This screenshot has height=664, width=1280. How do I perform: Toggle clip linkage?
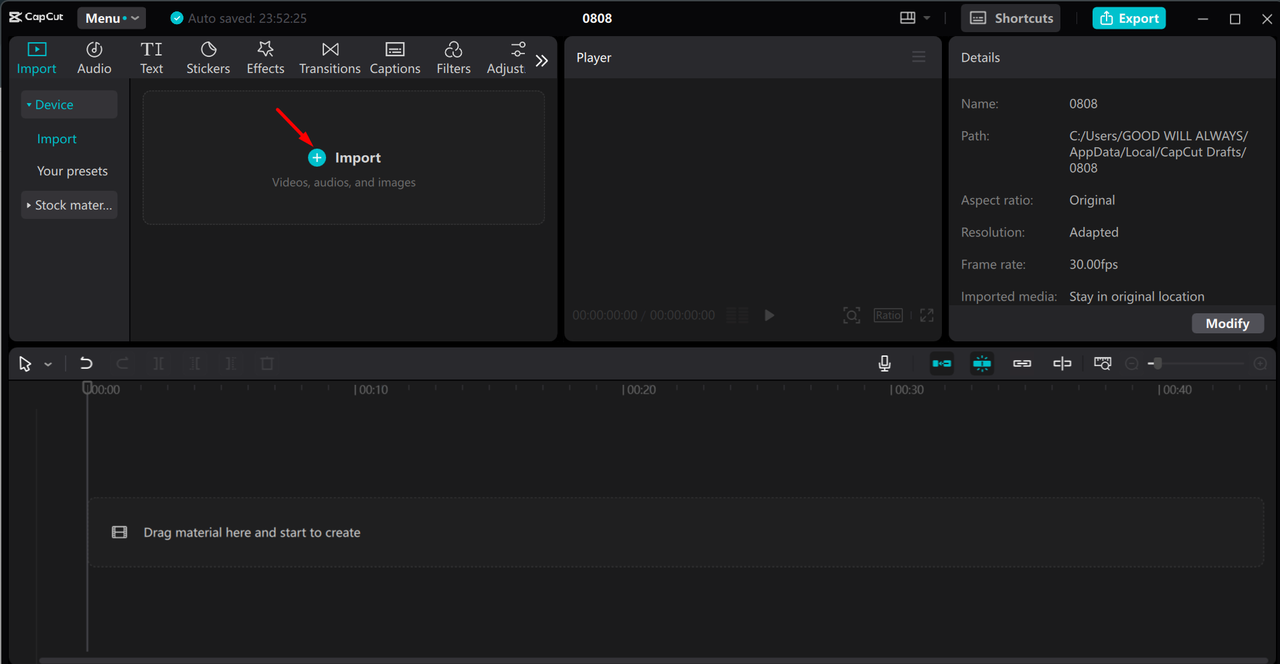point(1022,364)
